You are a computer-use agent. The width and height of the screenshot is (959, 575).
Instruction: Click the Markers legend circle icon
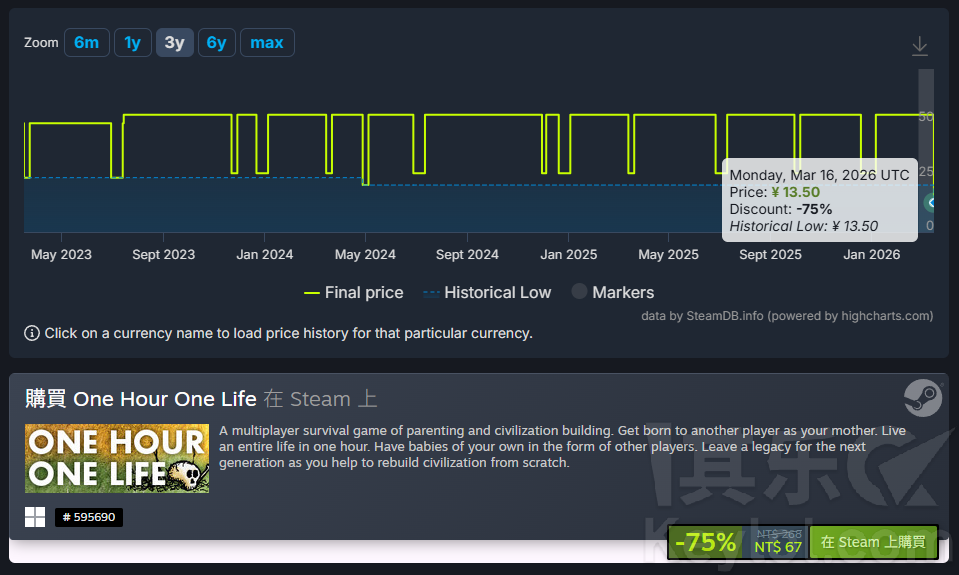click(579, 292)
